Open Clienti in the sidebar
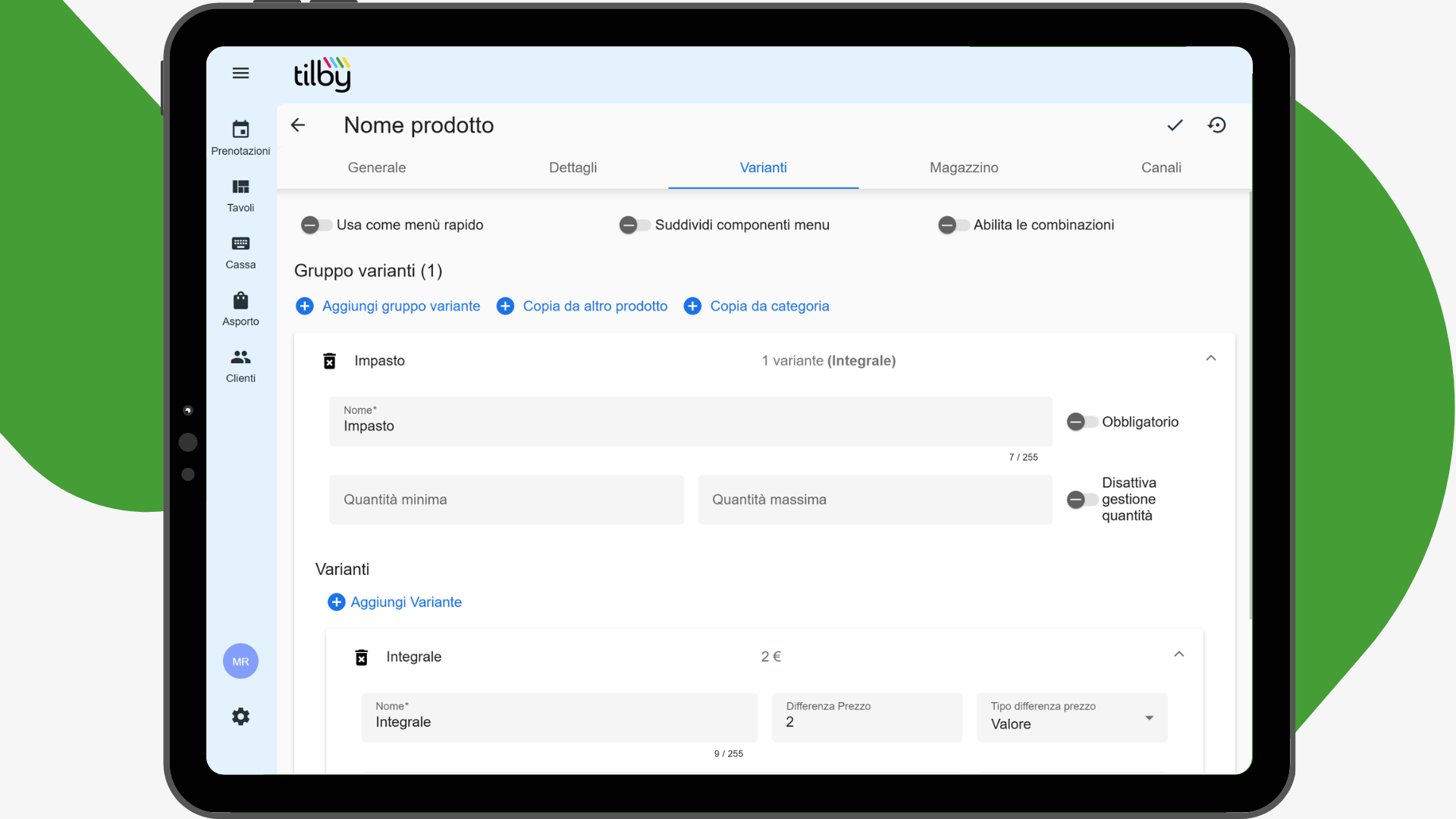1456x819 pixels. coord(240,366)
